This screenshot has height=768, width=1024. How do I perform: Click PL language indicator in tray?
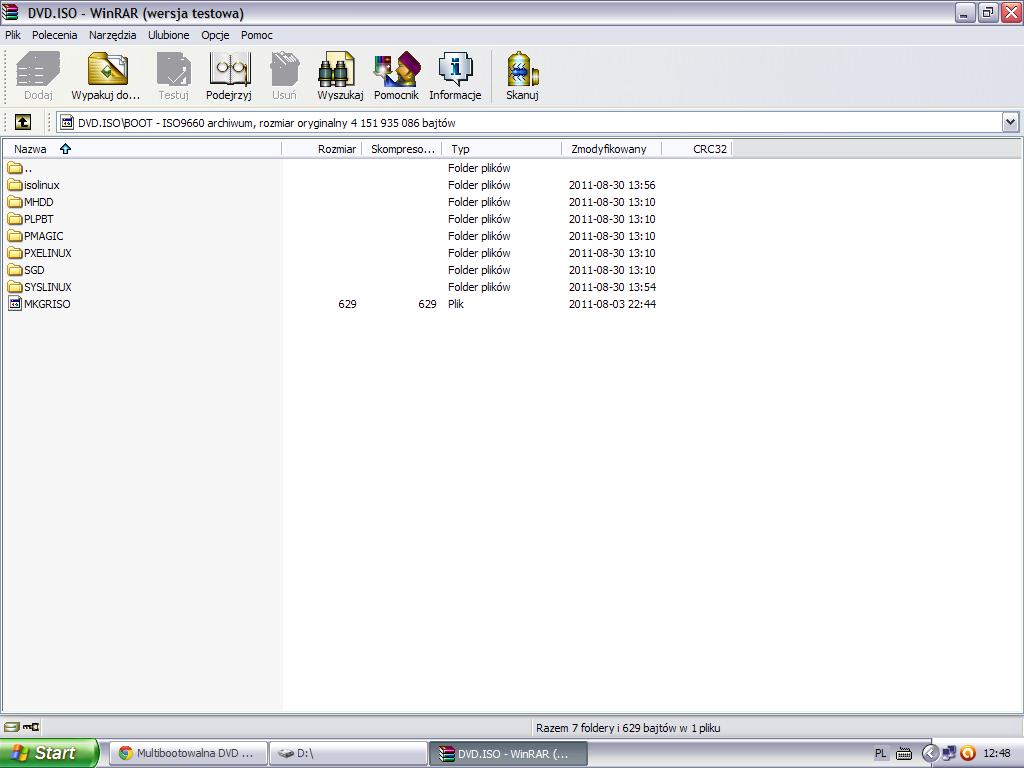[x=880, y=753]
